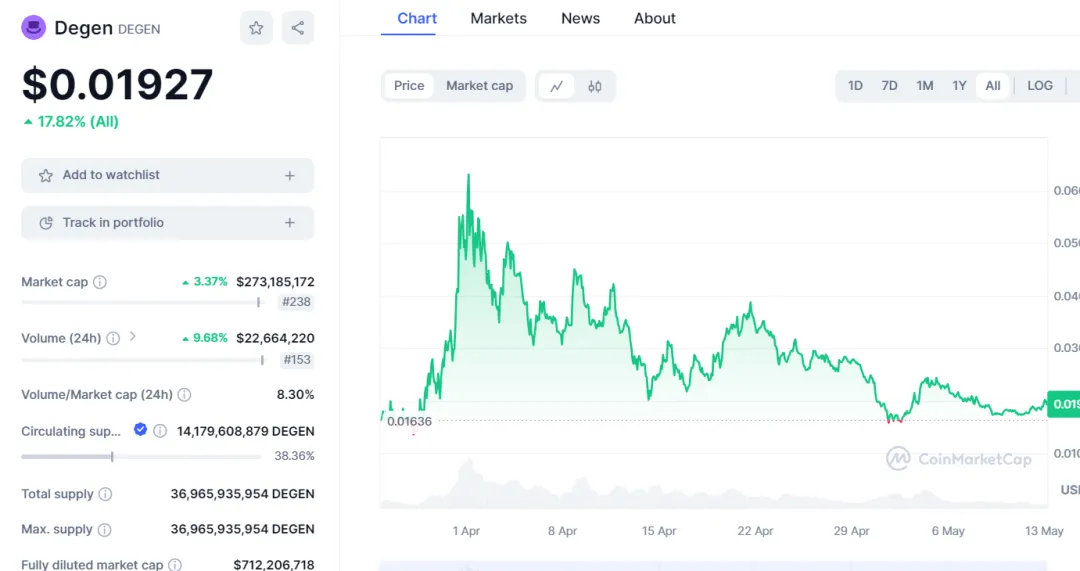Toggle chart to Price view

tap(409, 86)
